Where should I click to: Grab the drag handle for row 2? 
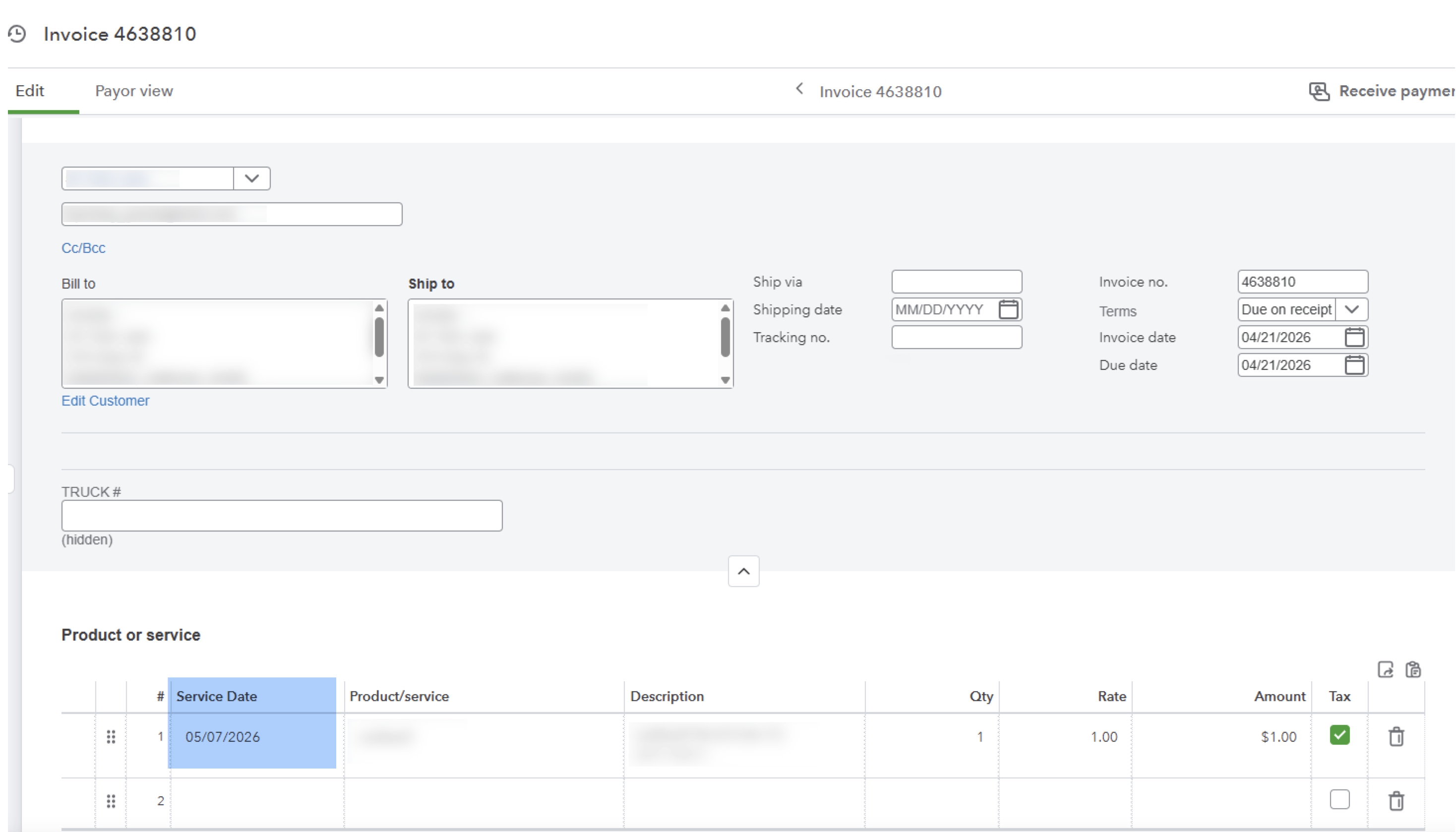[x=111, y=801]
